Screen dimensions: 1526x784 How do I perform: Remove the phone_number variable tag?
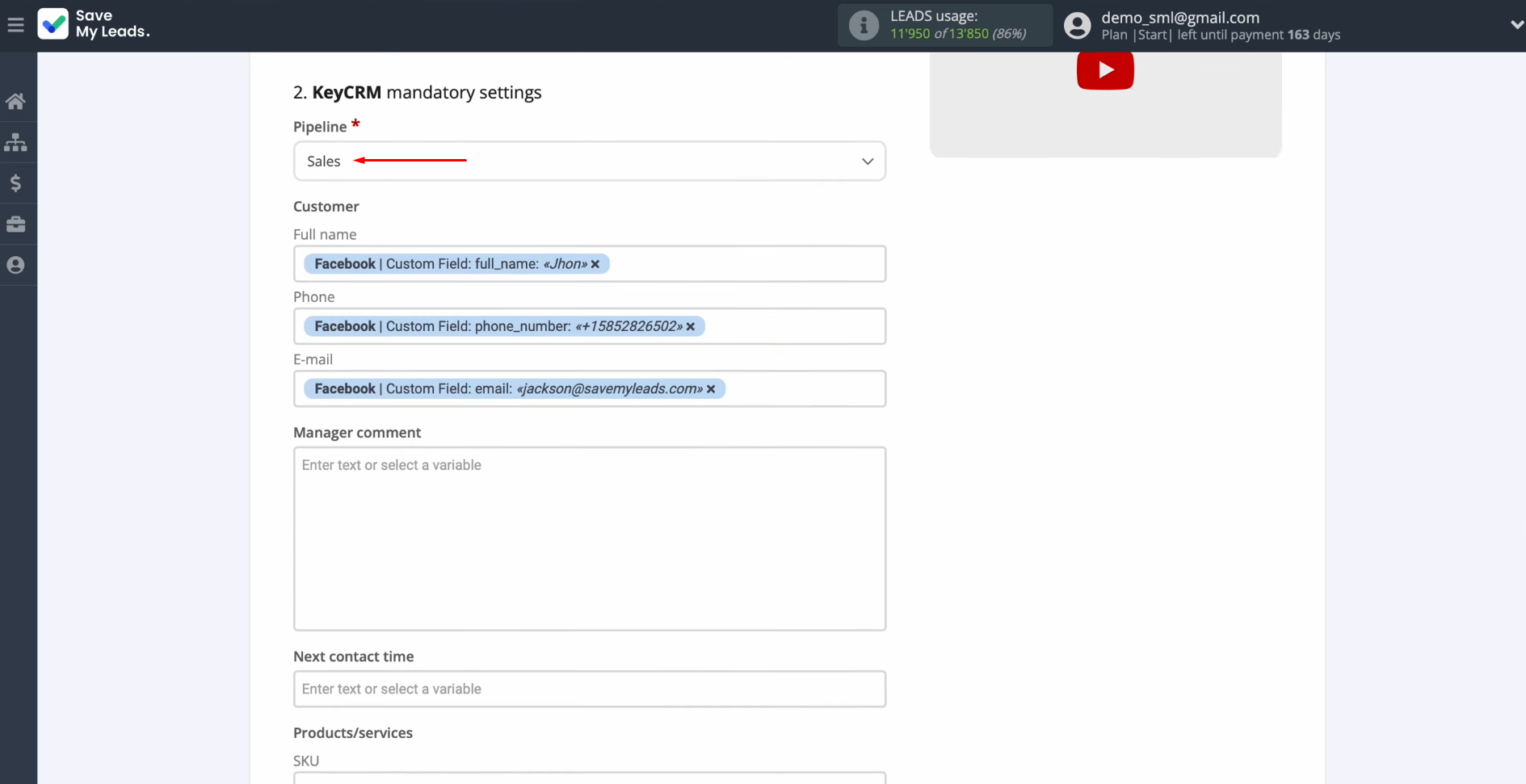[x=691, y=326]
